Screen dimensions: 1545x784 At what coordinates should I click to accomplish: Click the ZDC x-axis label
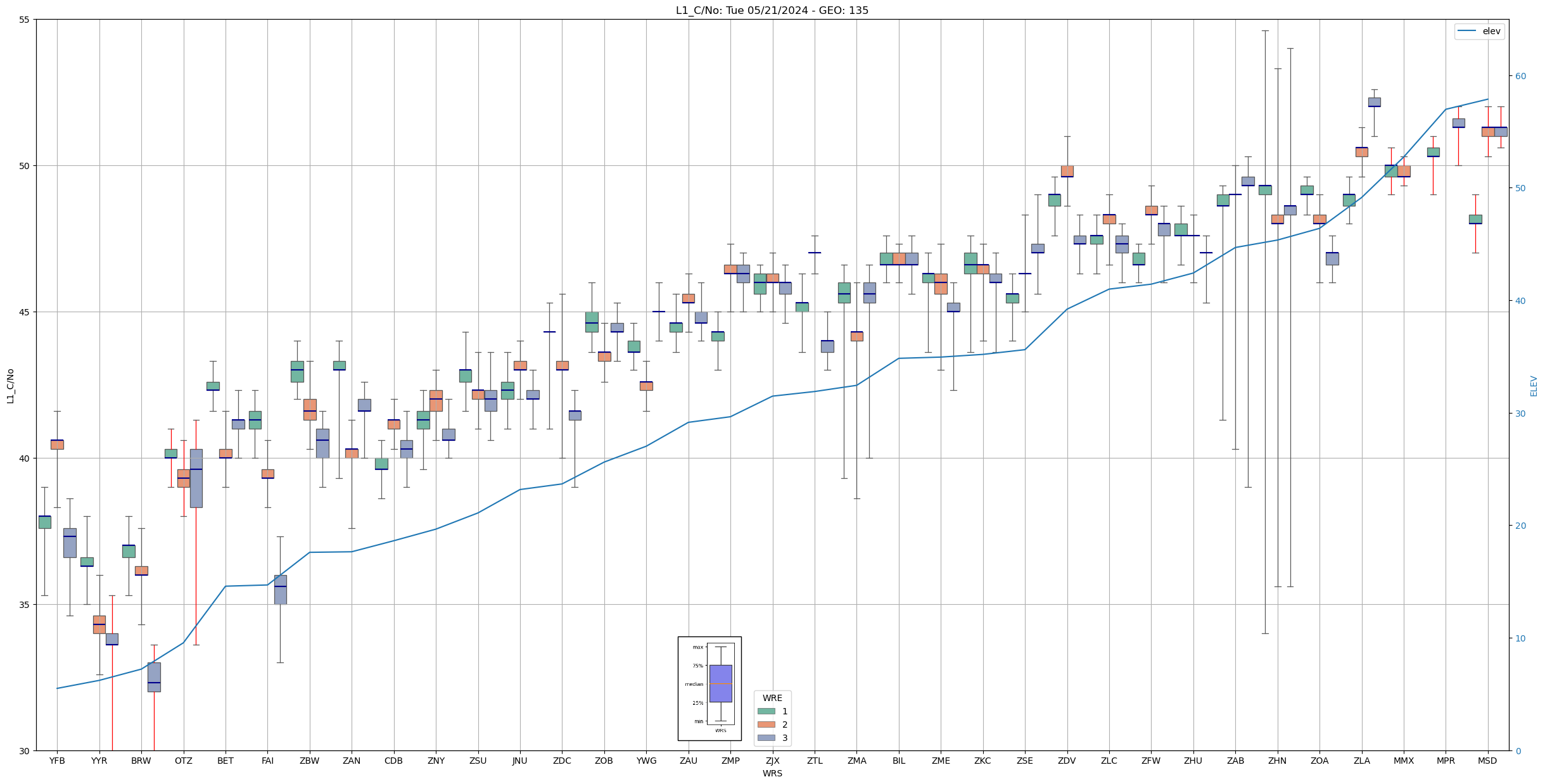(562, 761)
